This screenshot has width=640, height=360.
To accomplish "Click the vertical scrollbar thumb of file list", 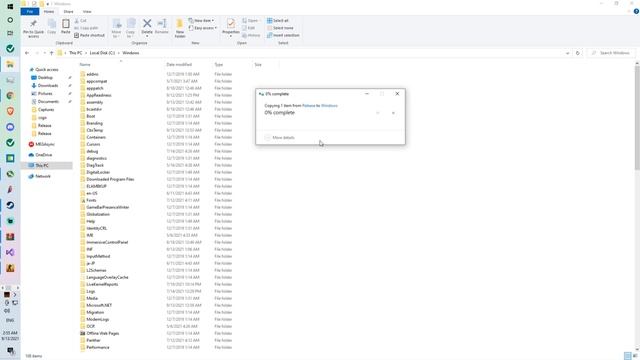I will [637, 118].
